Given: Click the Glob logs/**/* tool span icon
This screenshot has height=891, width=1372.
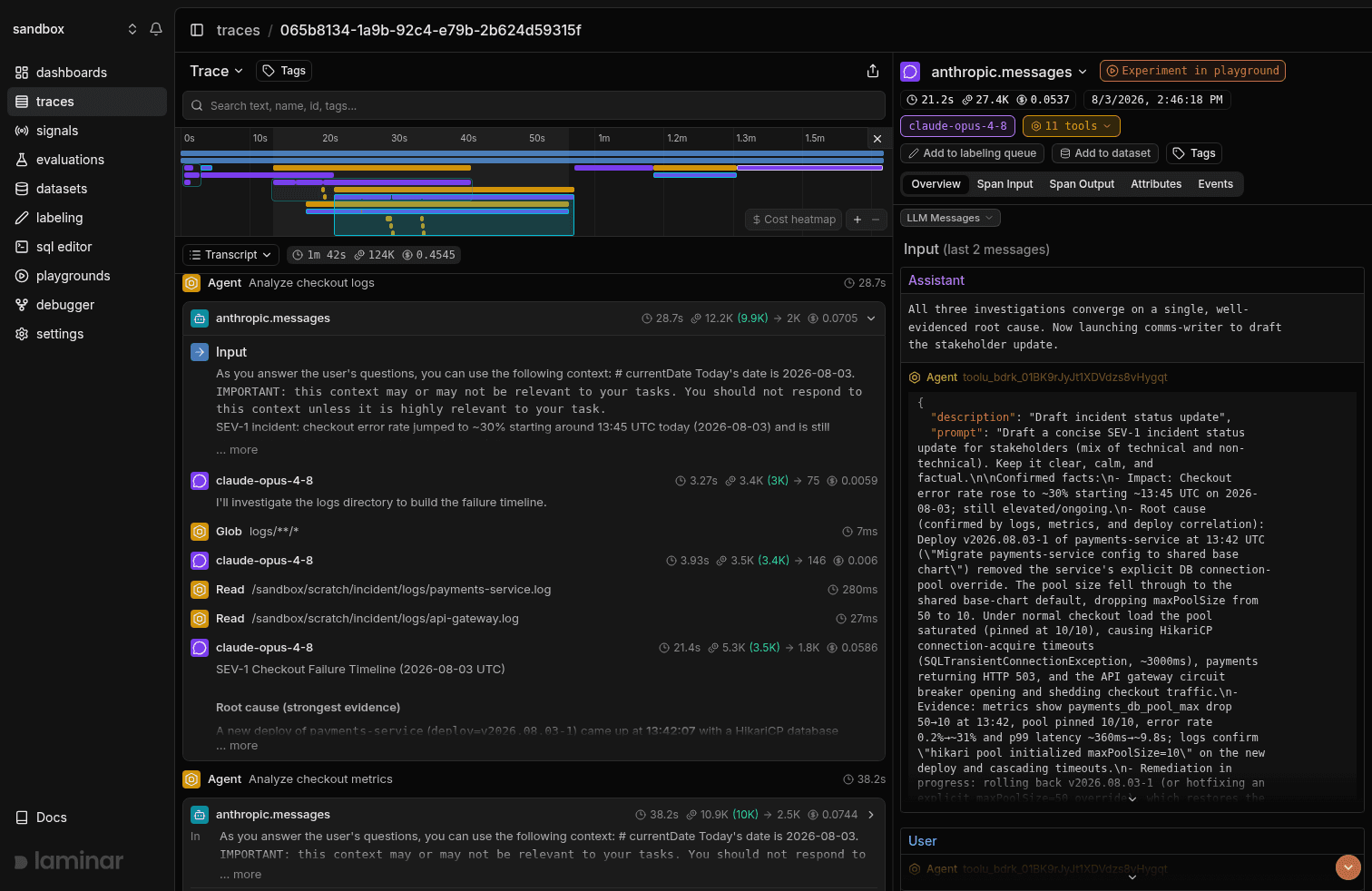Looking at the screenshot, I should (x=200, y=532).
